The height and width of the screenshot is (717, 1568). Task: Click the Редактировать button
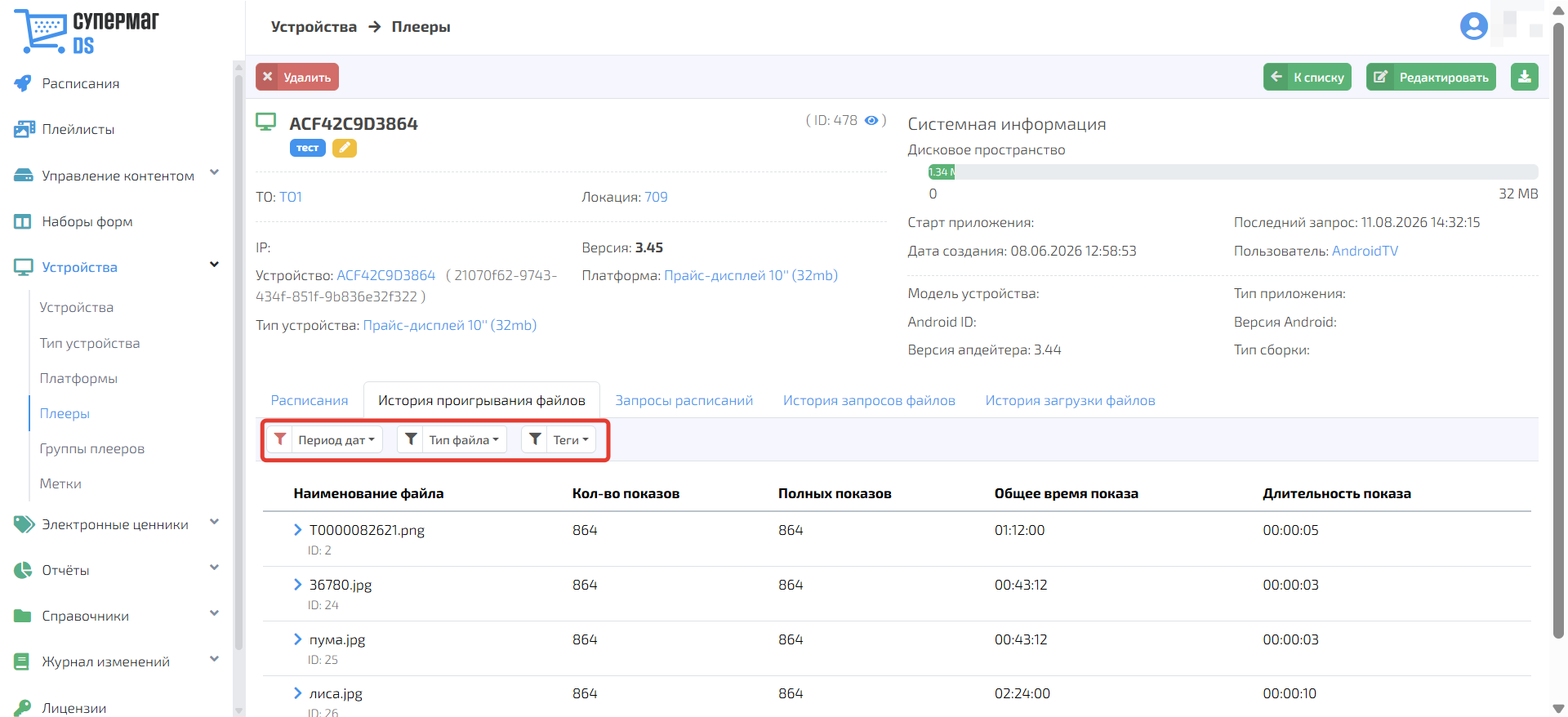click(x=1431, y=77)
